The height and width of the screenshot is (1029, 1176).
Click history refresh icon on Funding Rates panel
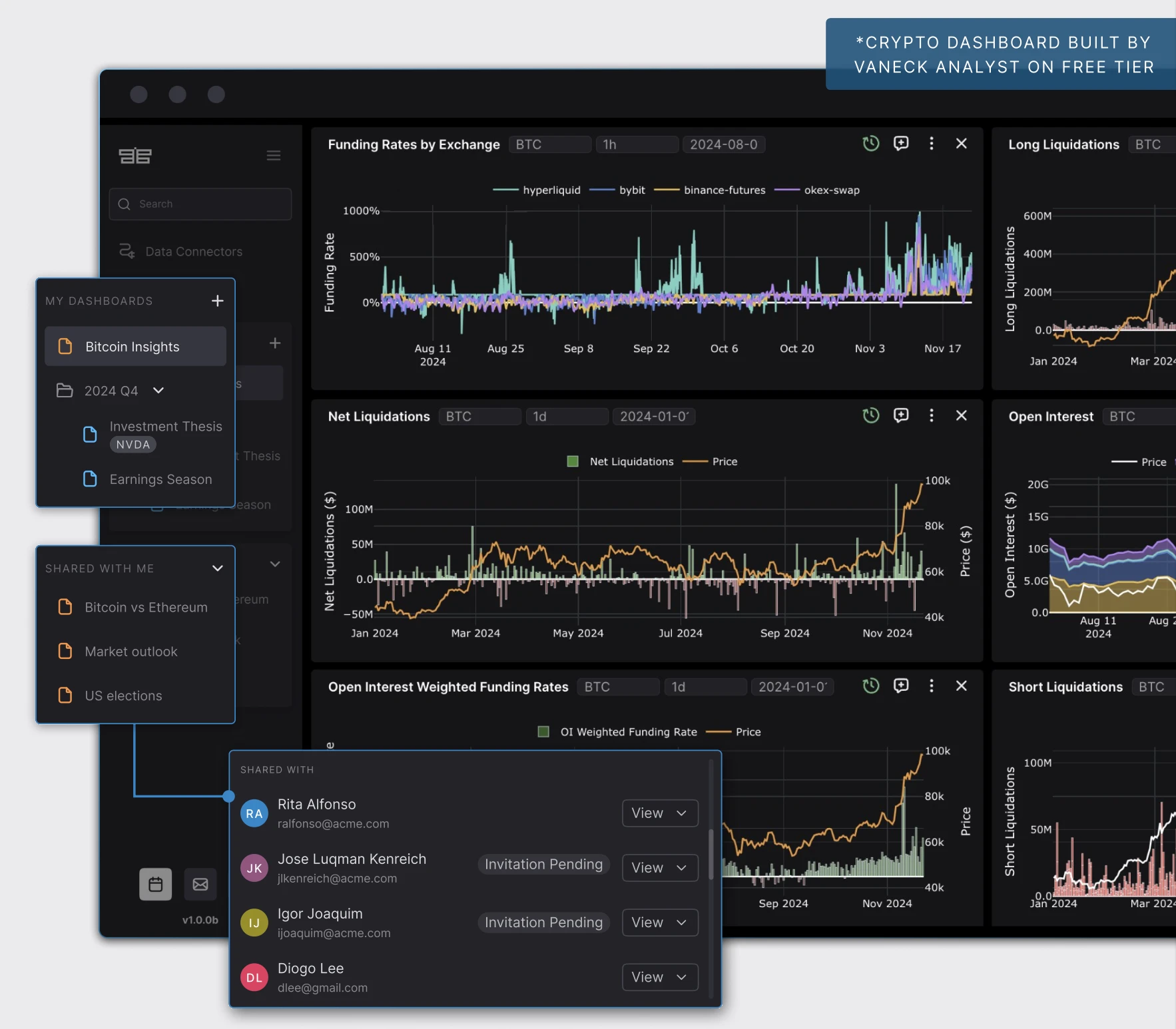pos(870,144)
